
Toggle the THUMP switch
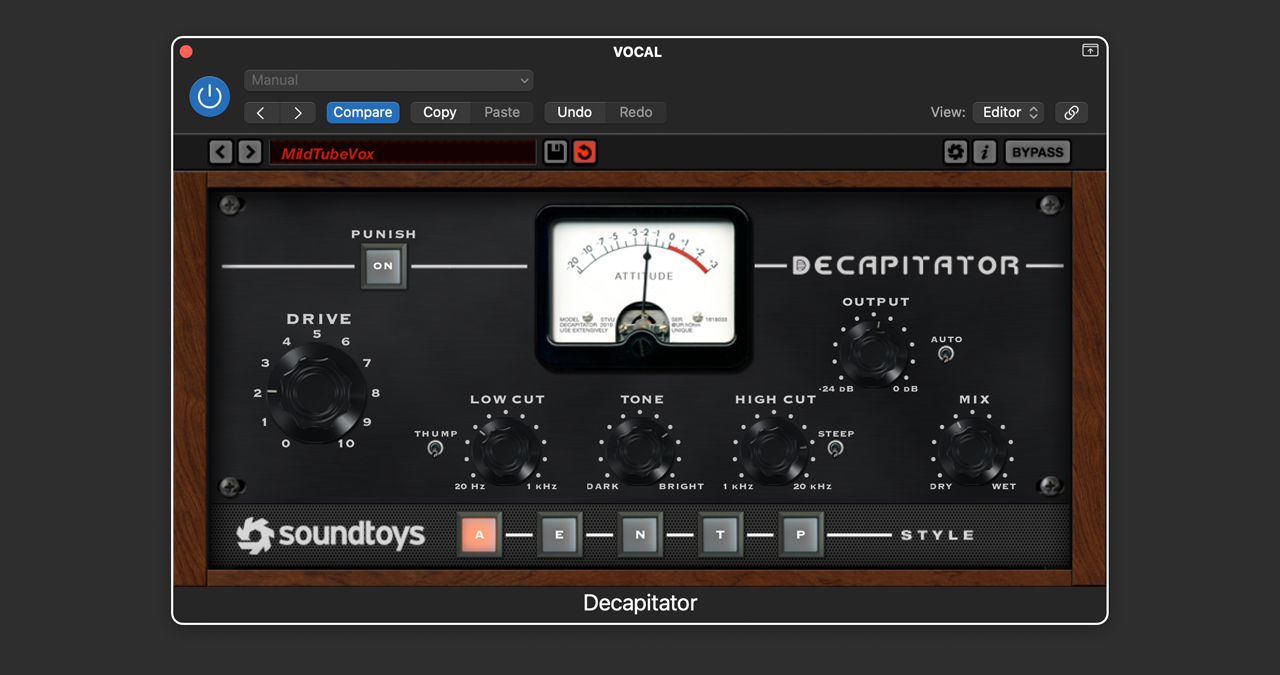[435, 449]
